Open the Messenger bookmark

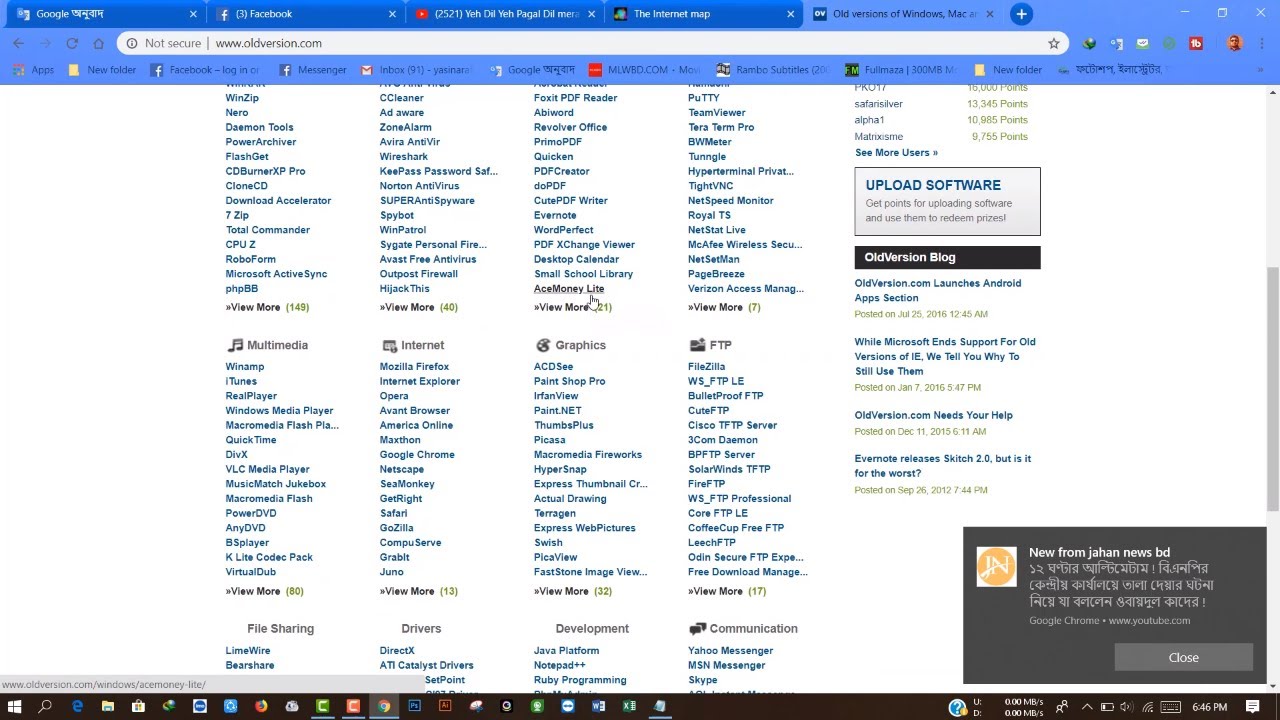coord(313,70)
